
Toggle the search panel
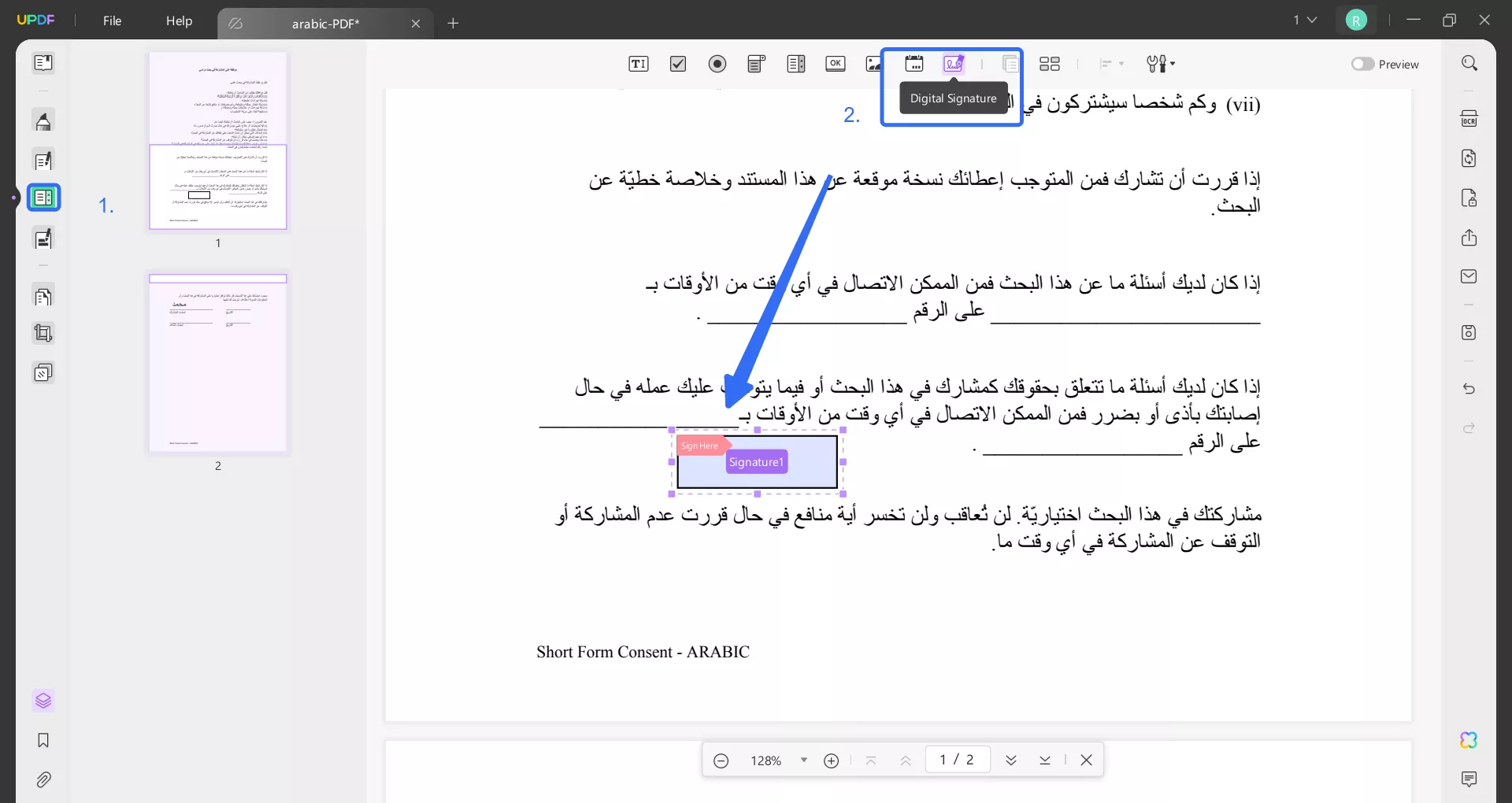point(1469,62)
